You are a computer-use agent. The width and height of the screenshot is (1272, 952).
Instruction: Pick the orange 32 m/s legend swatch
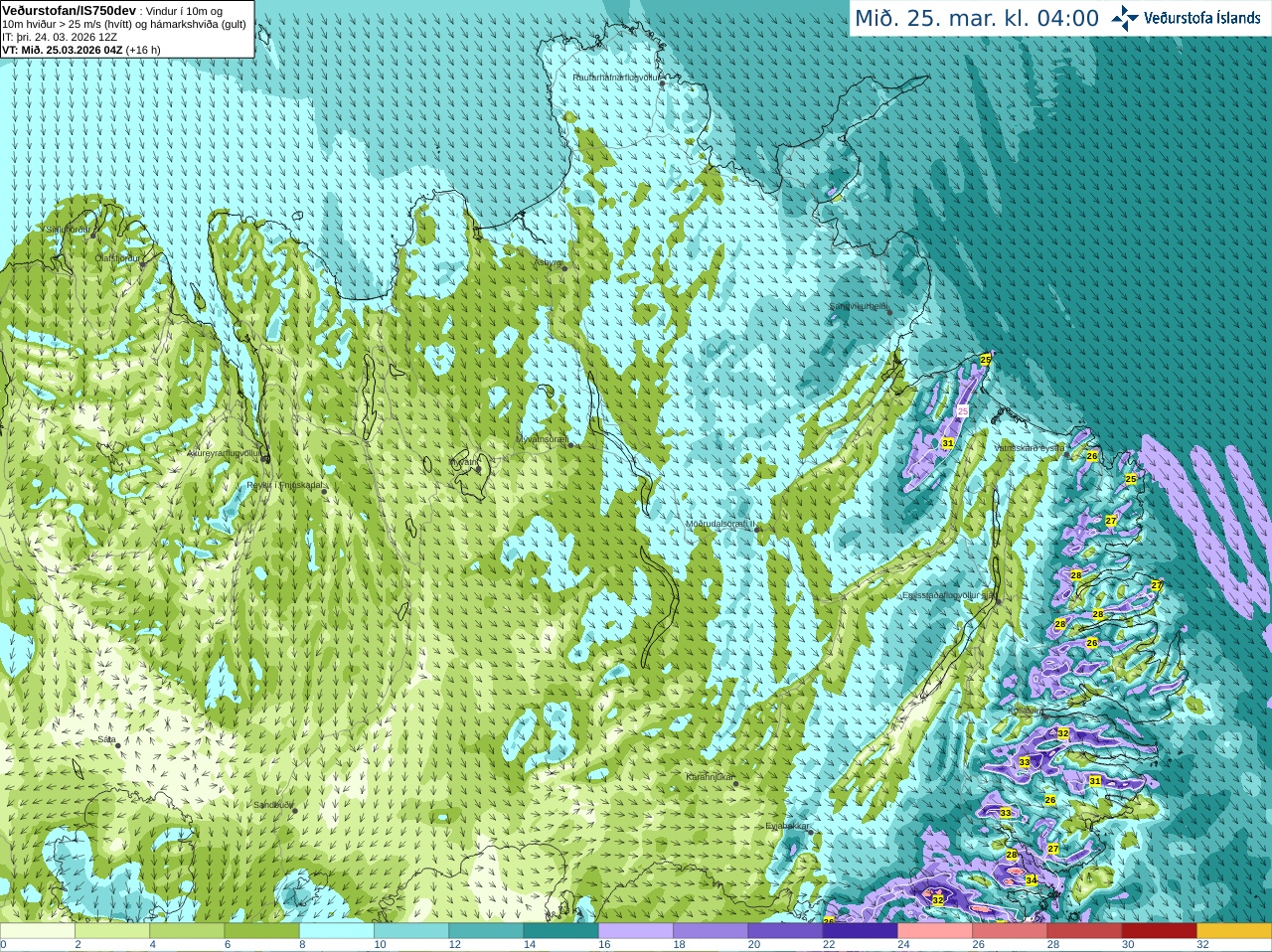tap(1233, 931)
